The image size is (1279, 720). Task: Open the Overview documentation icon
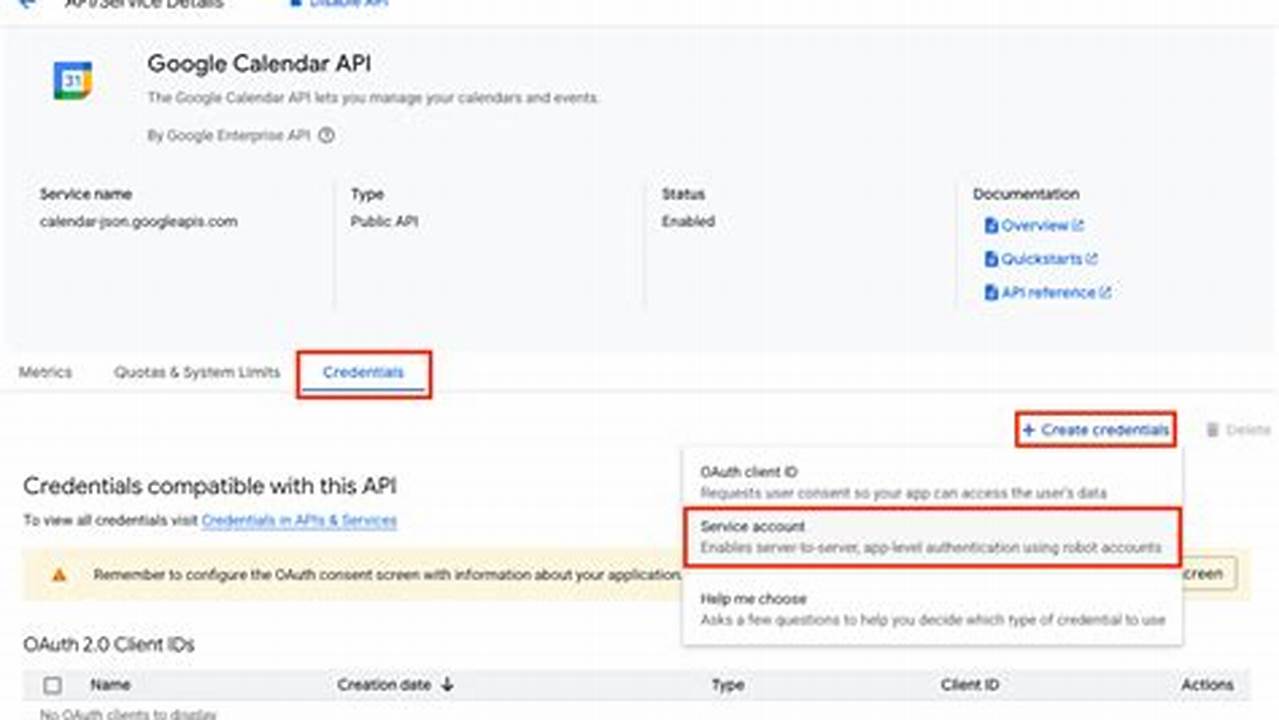tap(990, 225)
